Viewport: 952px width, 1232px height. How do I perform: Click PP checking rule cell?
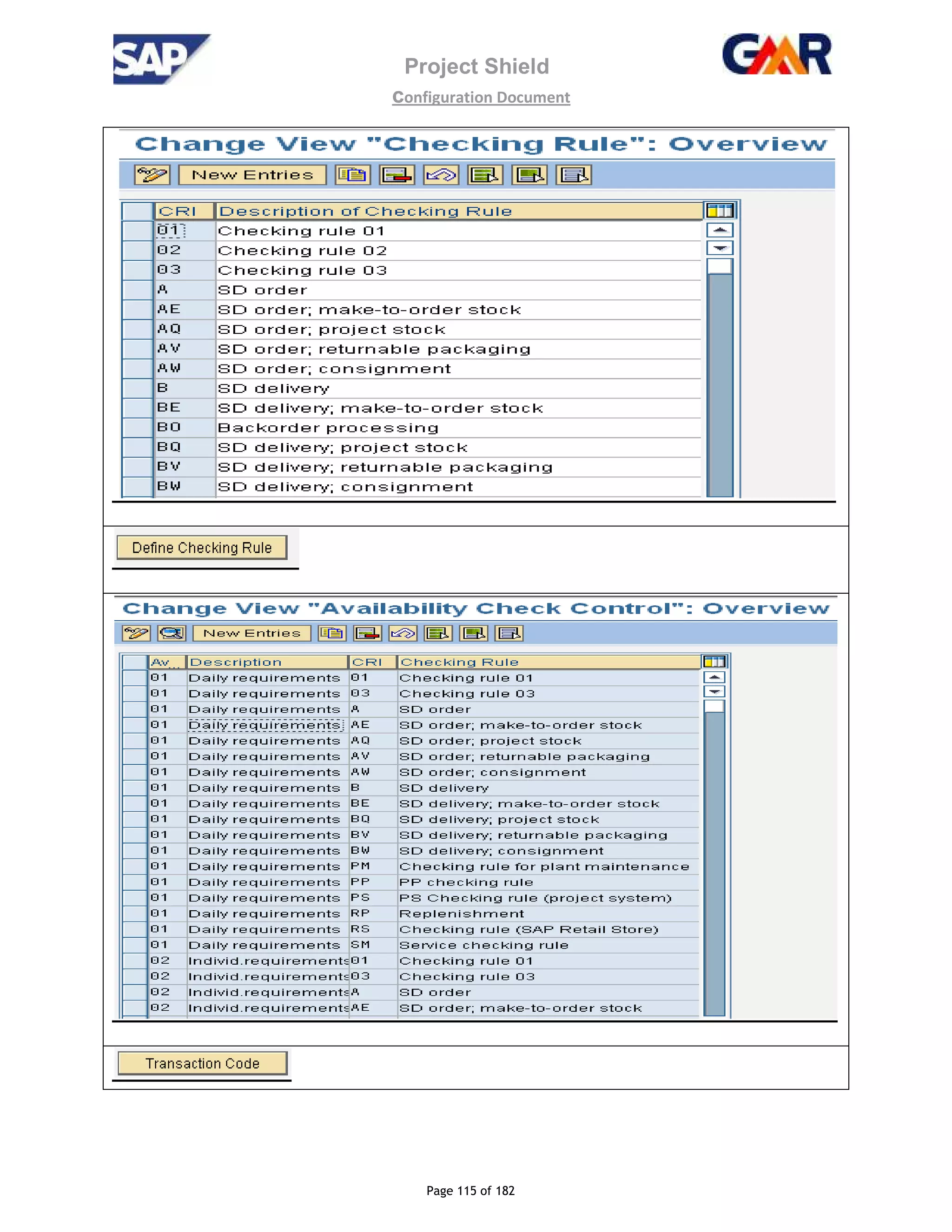[x=548, y=882]
